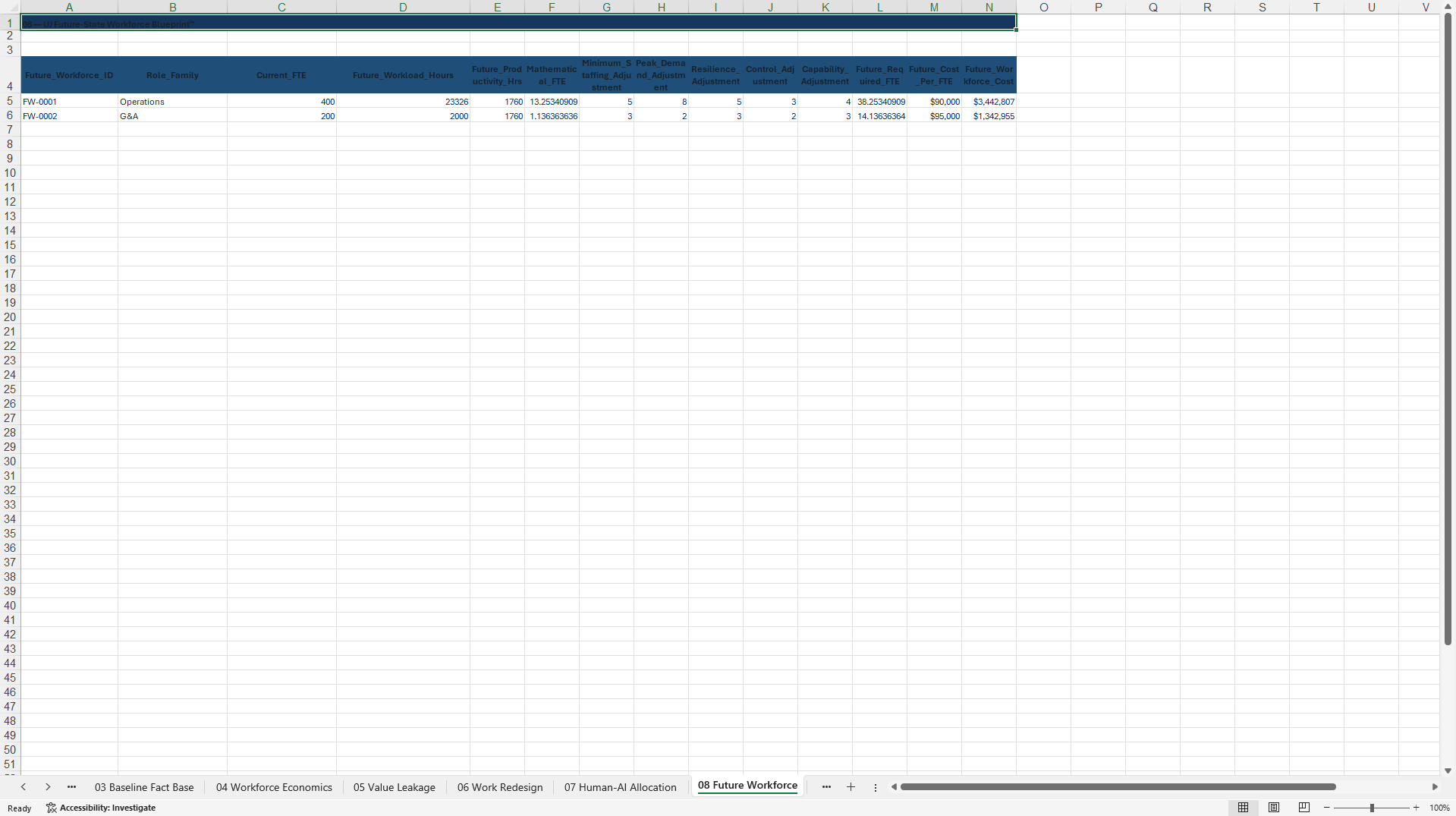
Task: Switch to Page Layout view
Action: (x=1274, y=808)
